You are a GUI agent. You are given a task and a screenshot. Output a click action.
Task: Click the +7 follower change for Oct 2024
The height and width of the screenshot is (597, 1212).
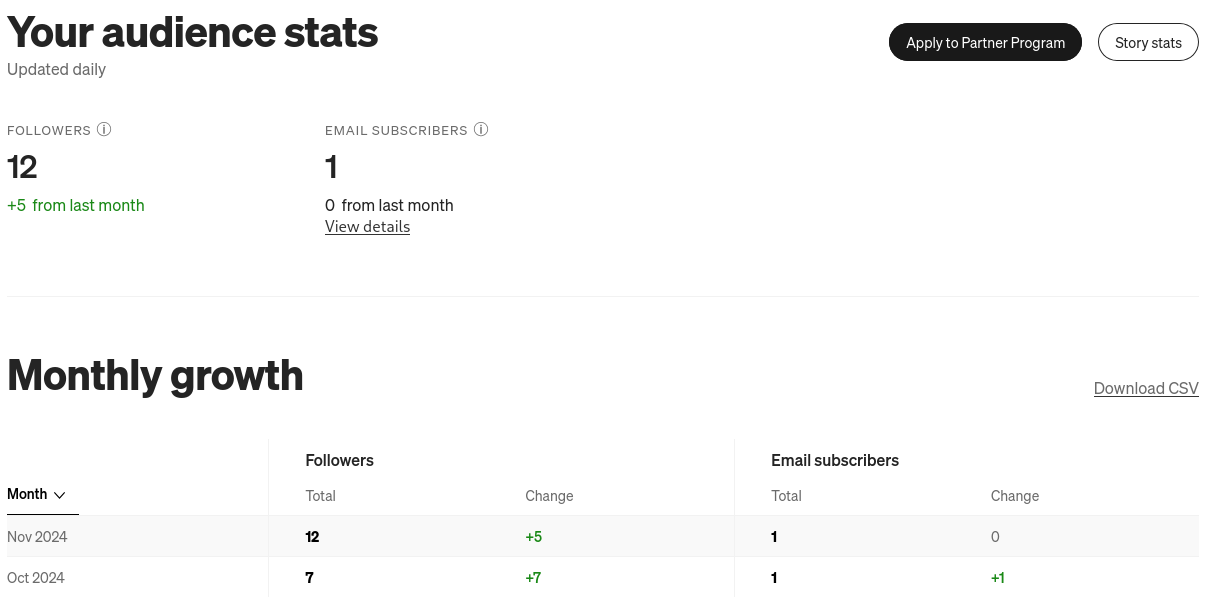pyautogui.click(x=533, y=578)
